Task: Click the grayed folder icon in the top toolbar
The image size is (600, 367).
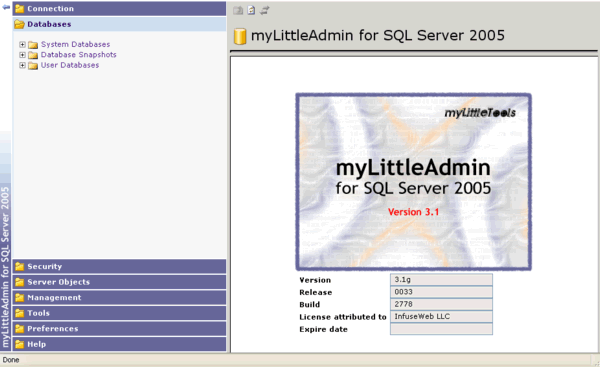Action: tap(238, 10)
